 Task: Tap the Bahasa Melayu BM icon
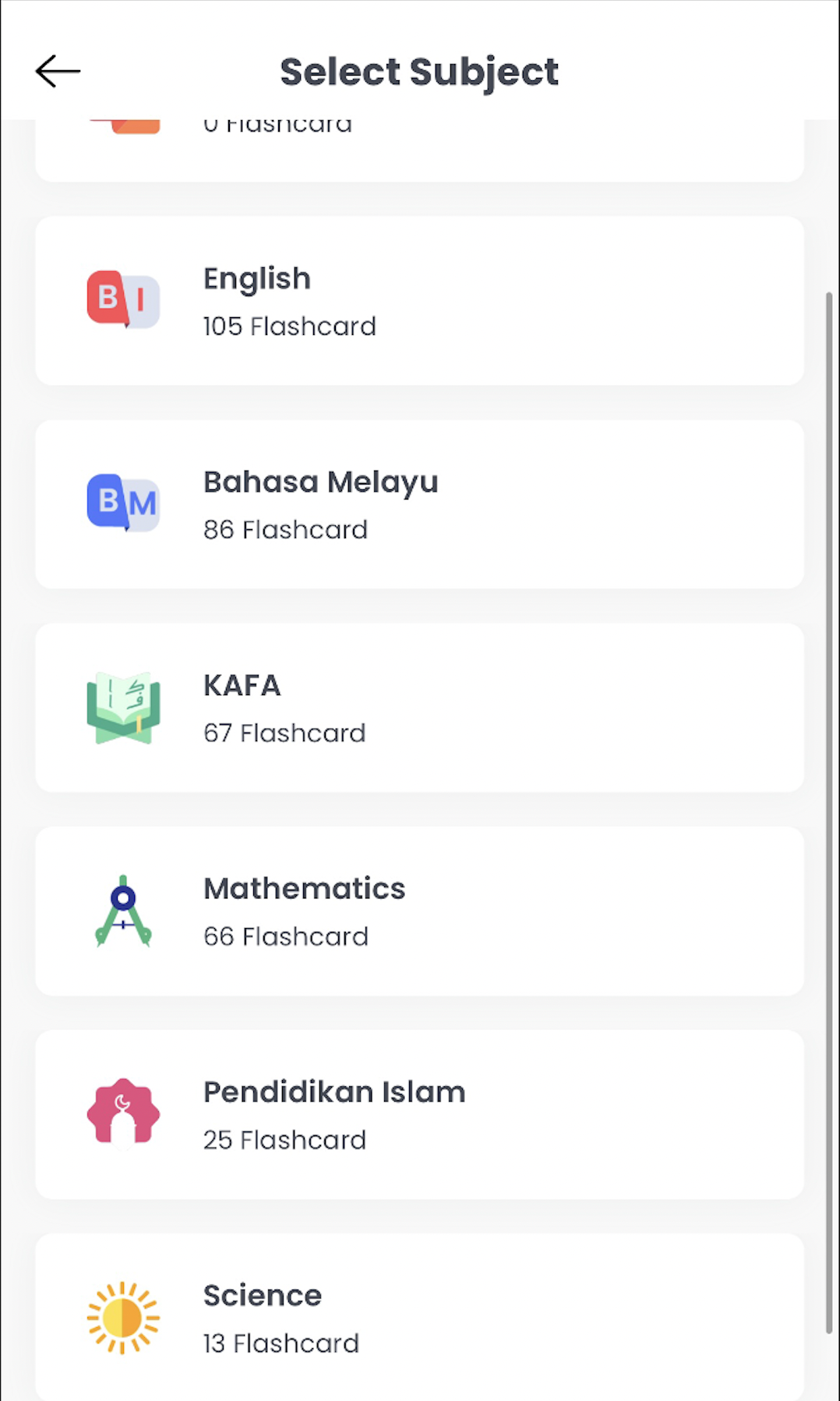[123, 504]
